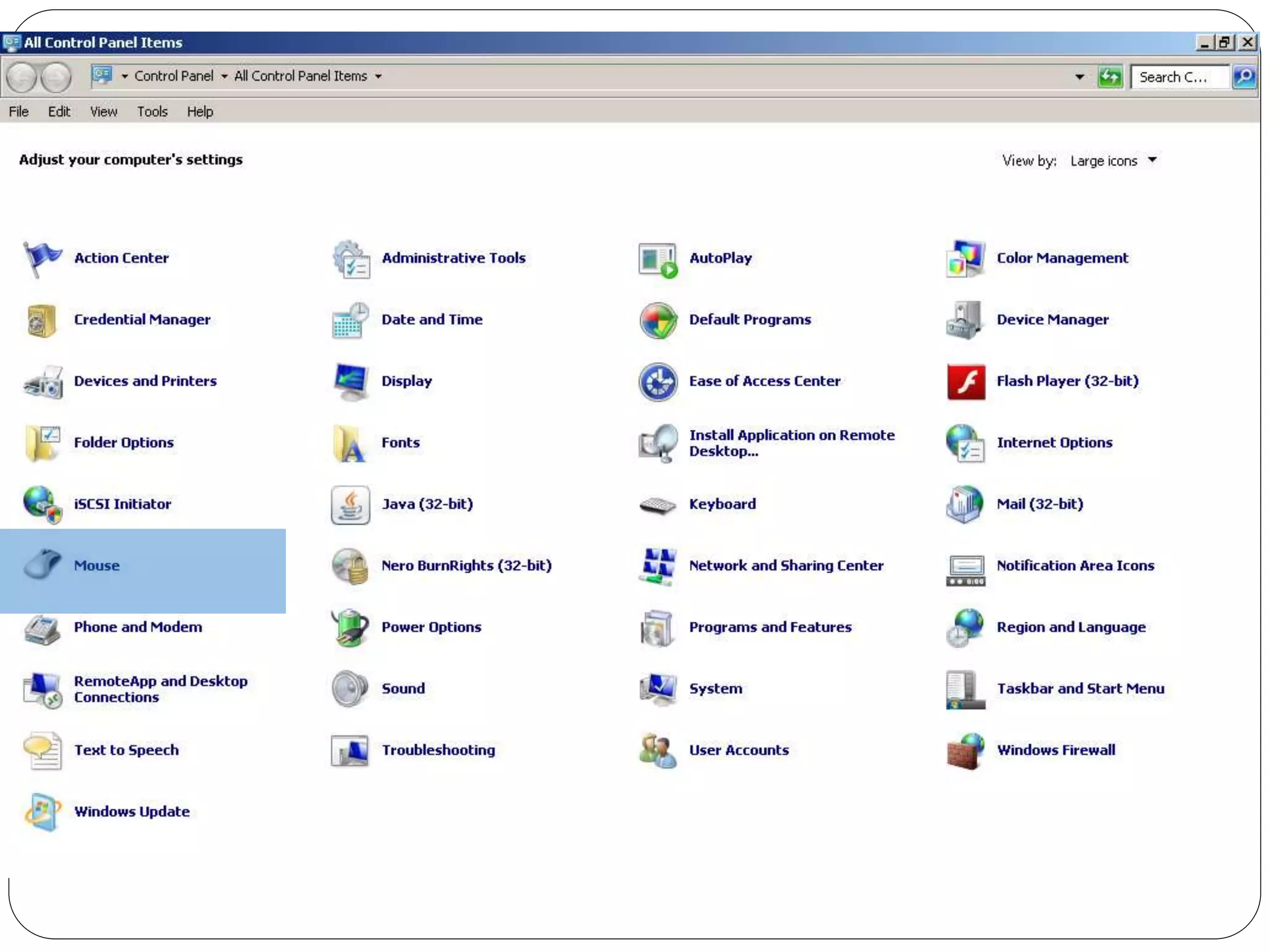Screen dimensions: 1270x952
Task: Open the Java coffee cup icon
Action: click(350, 505)
